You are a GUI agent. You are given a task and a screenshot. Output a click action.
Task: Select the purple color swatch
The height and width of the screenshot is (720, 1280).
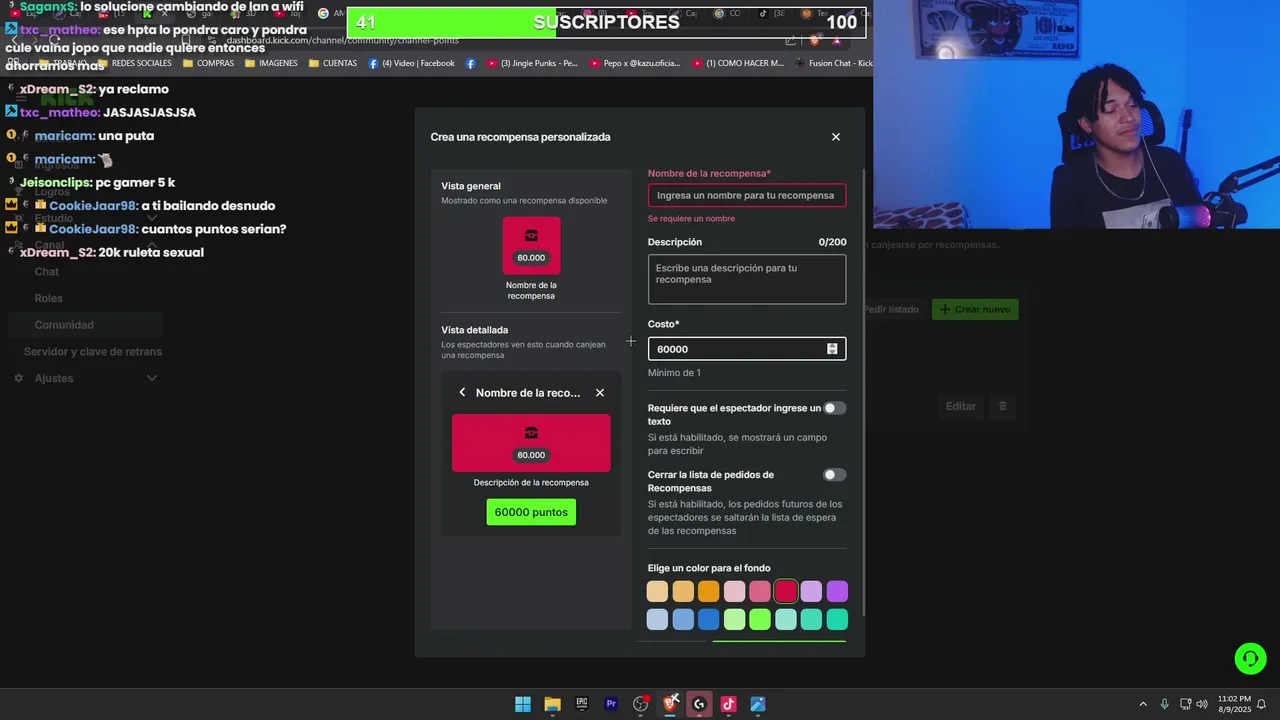[x=837, y=592]
